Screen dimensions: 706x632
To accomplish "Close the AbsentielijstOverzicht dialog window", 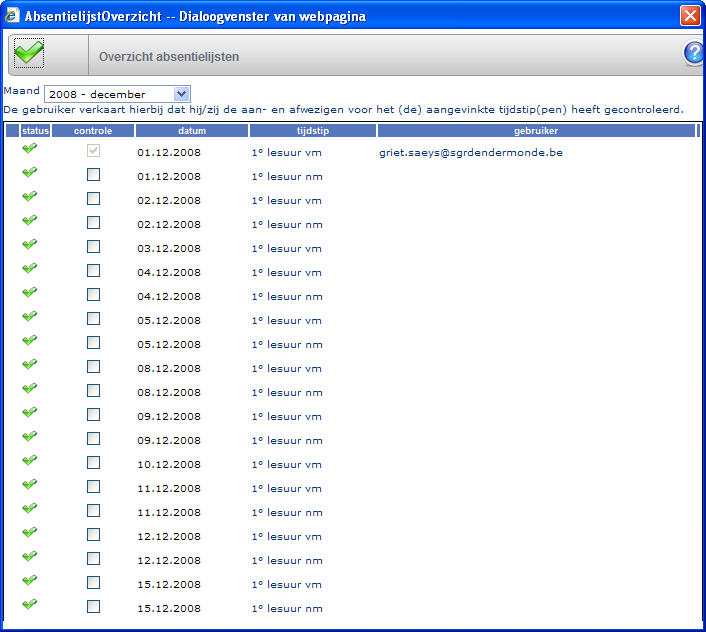I will coord(689,16).
